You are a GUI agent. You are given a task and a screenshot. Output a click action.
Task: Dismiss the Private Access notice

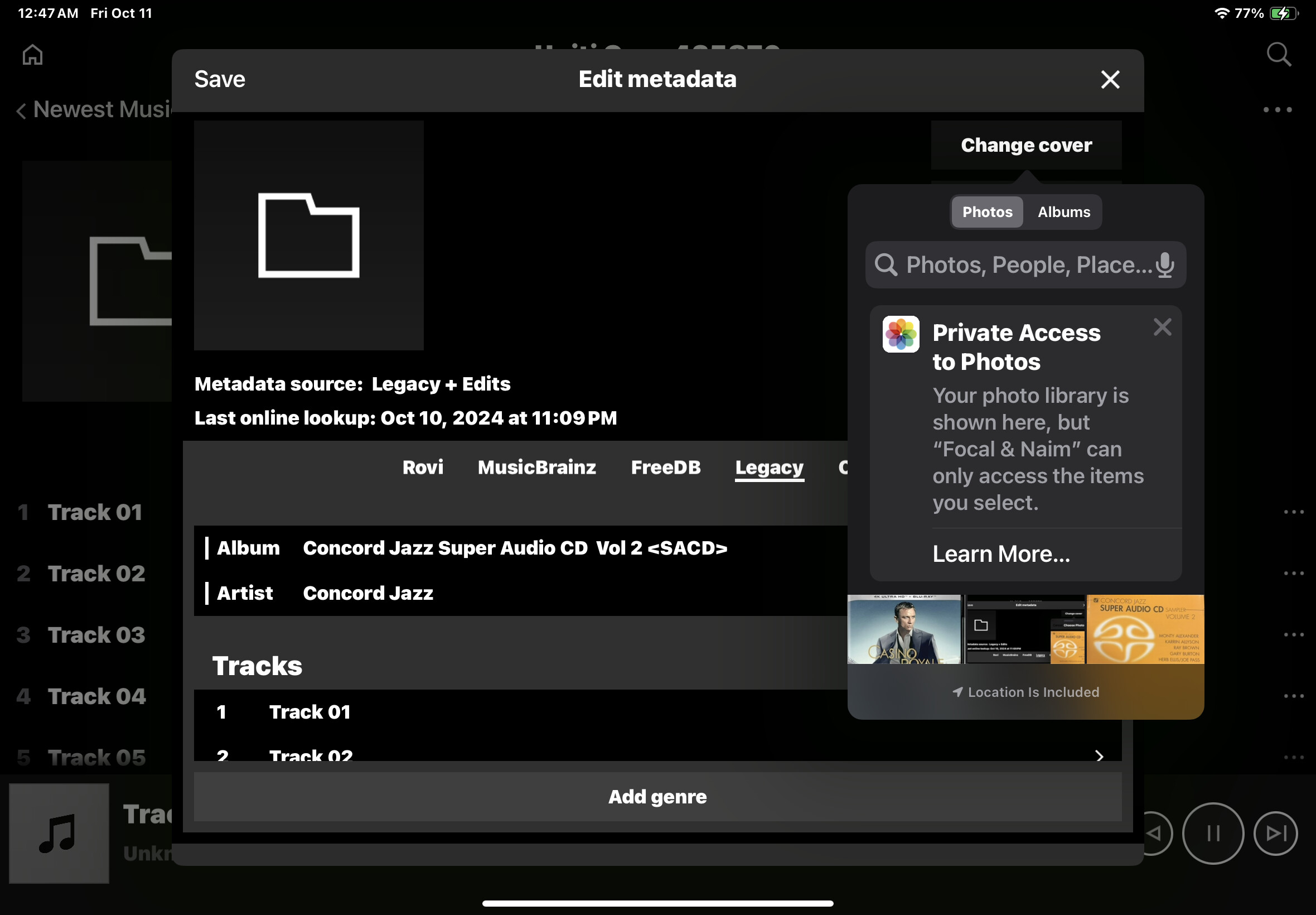coord(1162,327)
